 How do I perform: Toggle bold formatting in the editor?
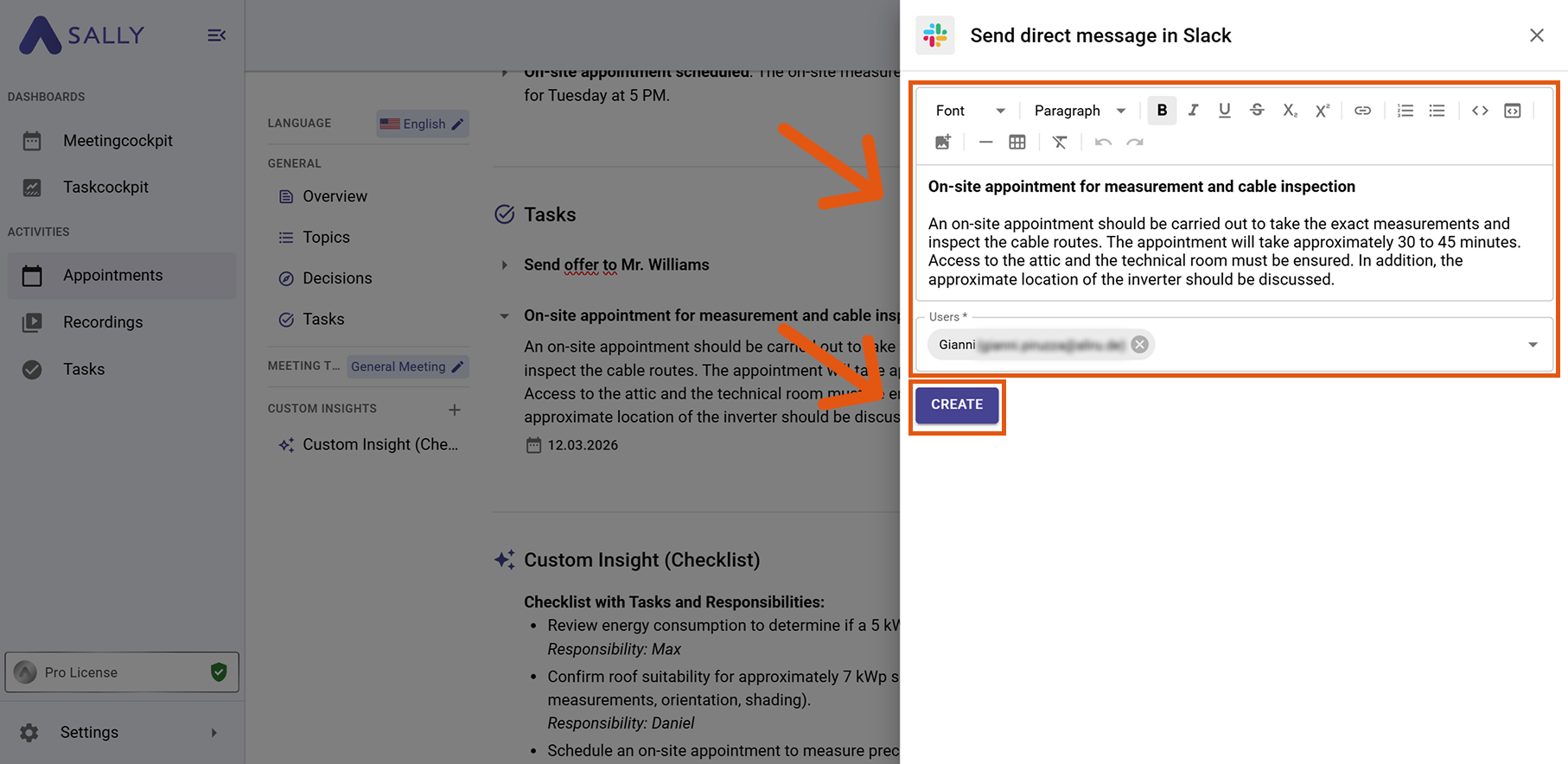1162,111
